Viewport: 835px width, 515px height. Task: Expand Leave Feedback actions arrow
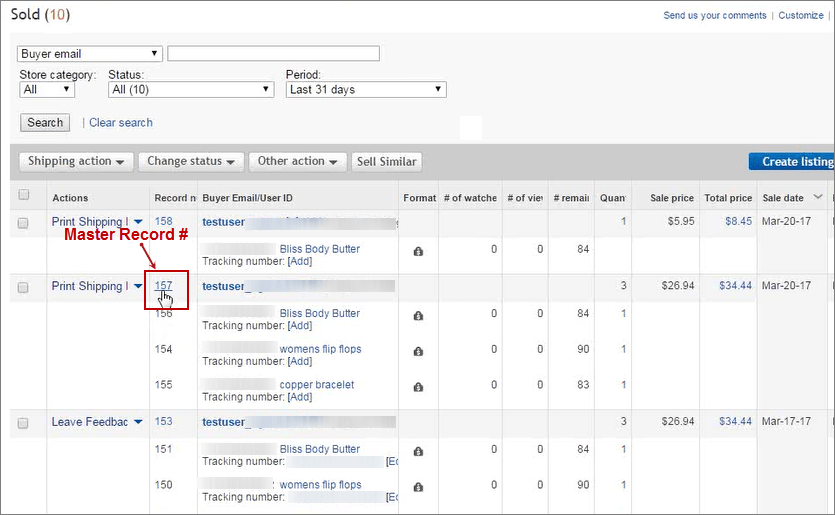point(138,422)
